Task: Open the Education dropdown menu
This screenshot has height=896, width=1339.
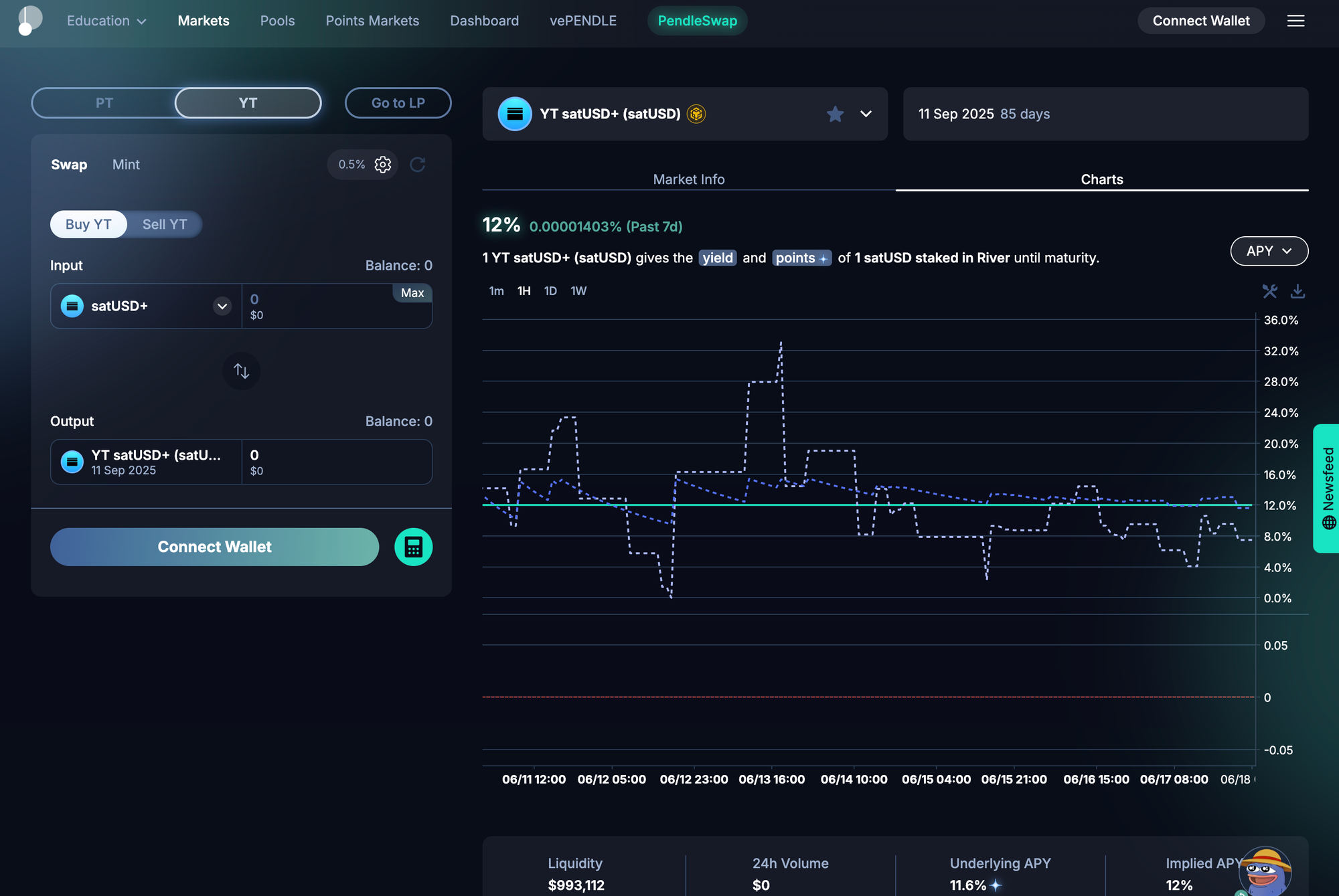Action: (x=106, y=21)
